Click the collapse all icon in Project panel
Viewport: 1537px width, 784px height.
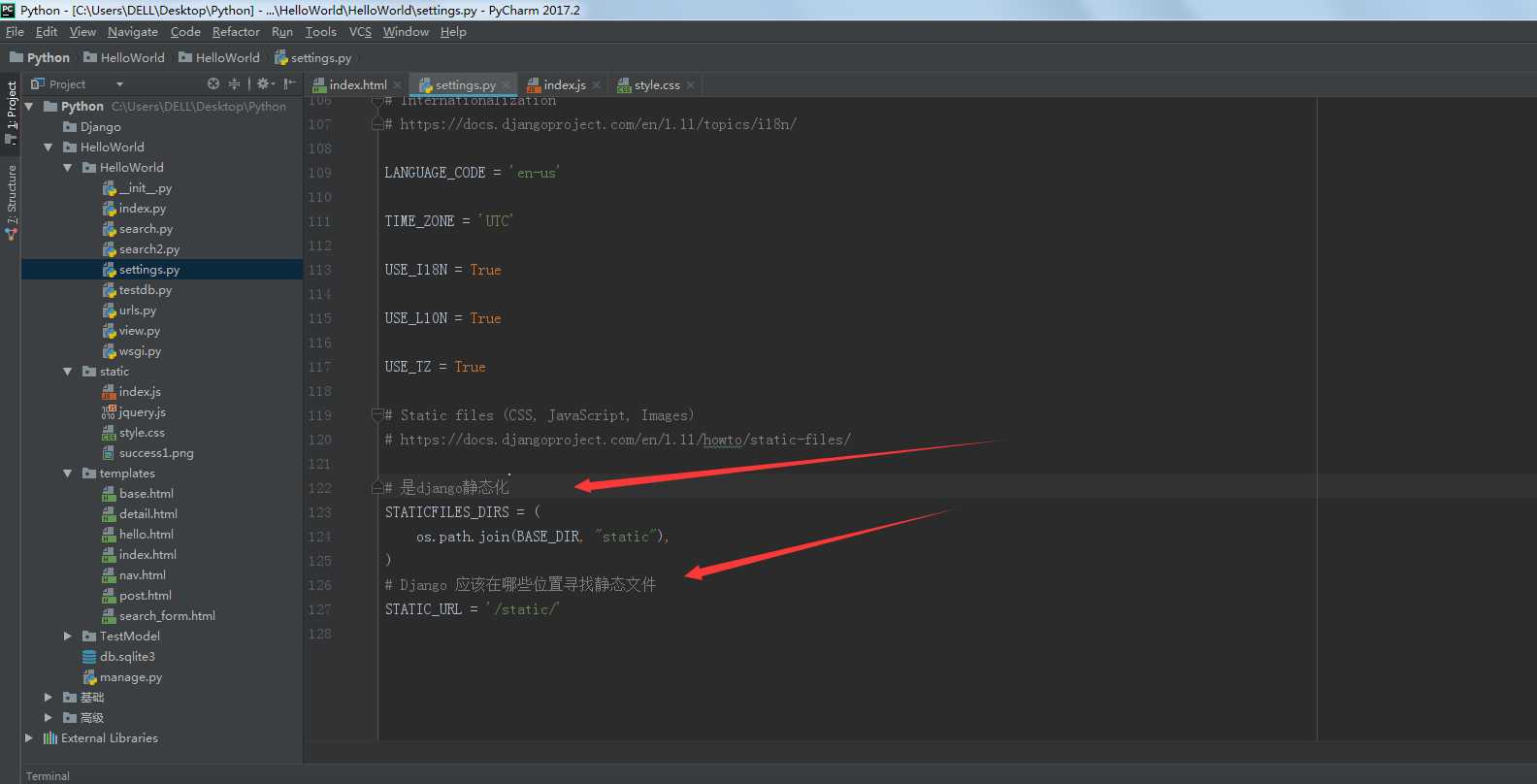coord(234,84)
